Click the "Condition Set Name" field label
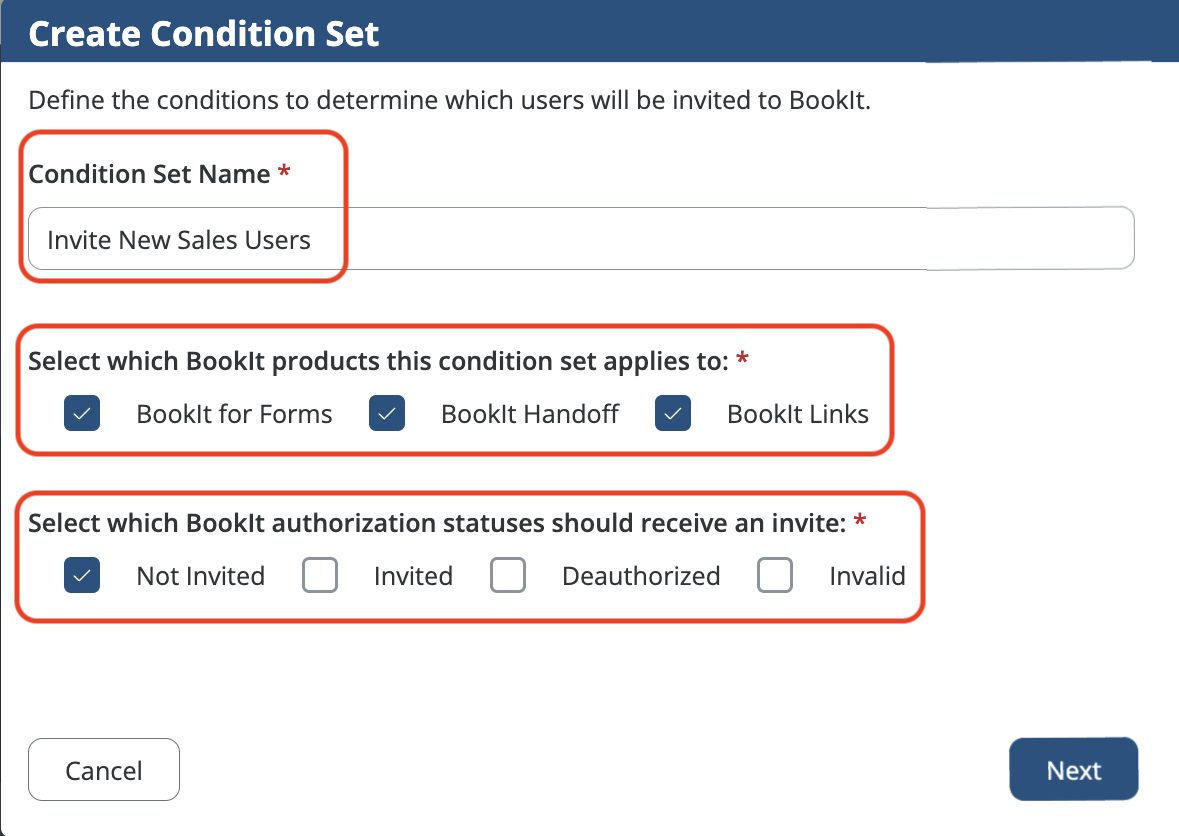The height and width of the screenshot is (836, 1179). point(150,174)
